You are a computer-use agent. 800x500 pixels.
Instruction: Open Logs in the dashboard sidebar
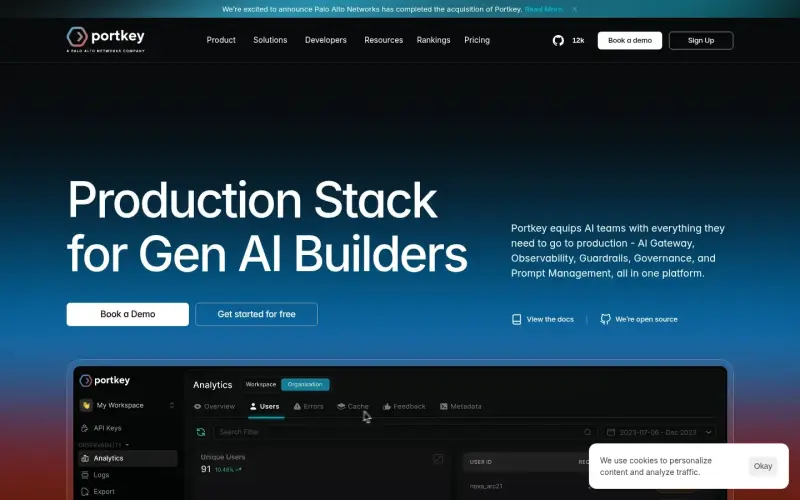coord(101,474)
